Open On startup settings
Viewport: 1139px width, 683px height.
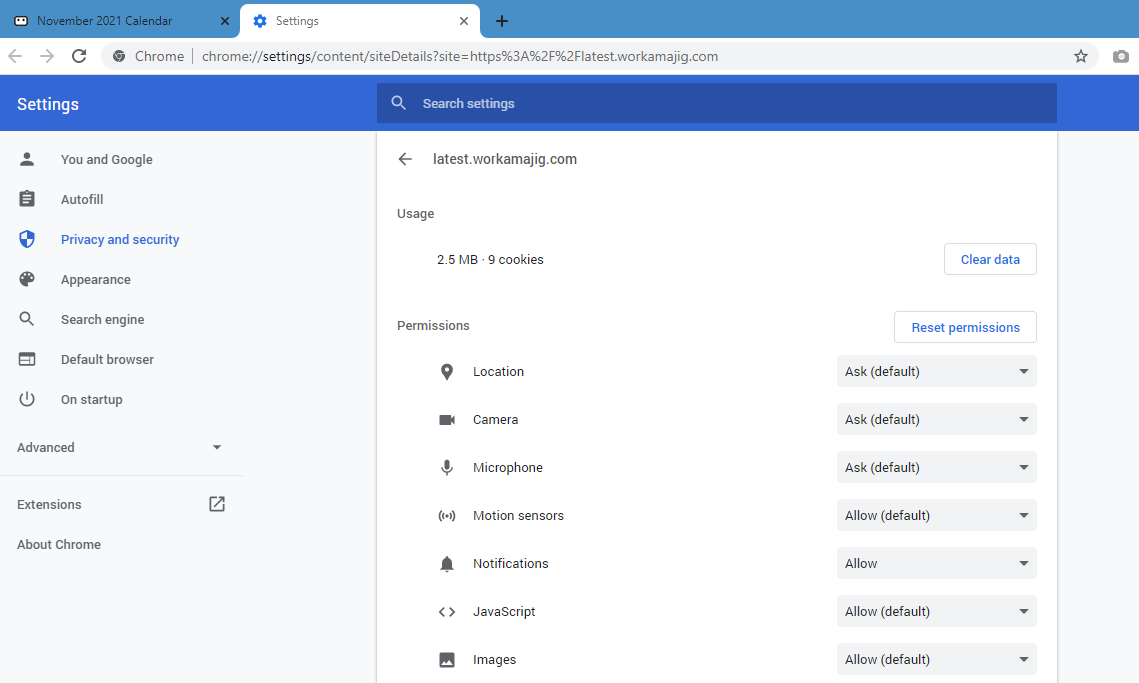point(92,399)
